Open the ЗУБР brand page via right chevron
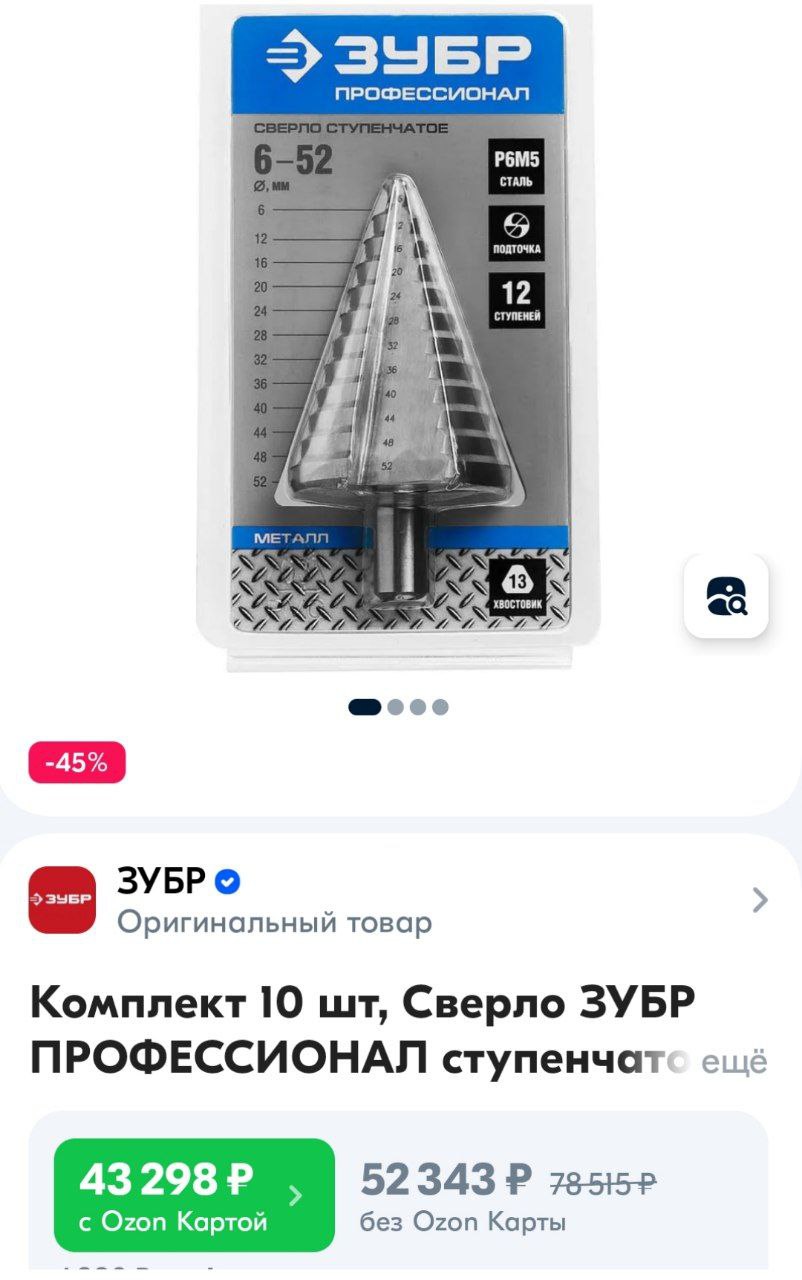This screenshot has height=1280, width=802. tap(760, 900)
